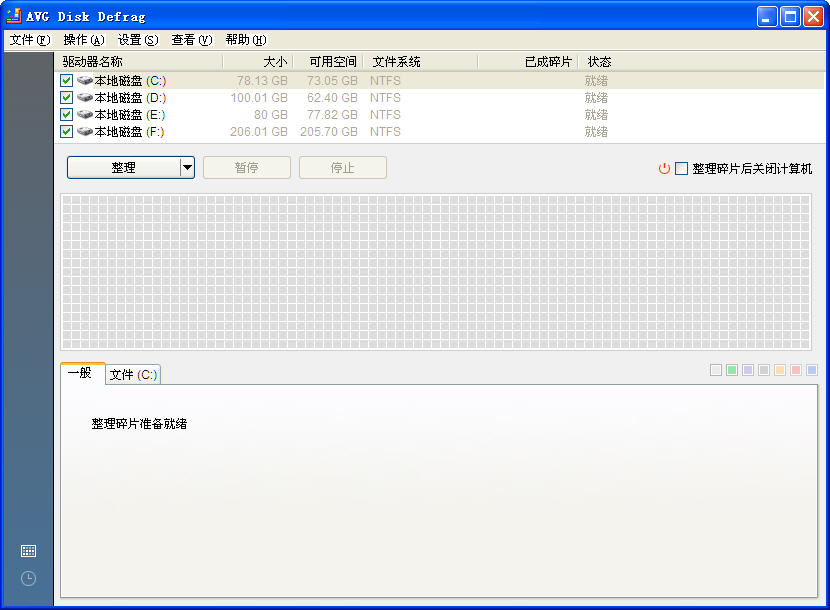830x610 pixels.
Task: Click the 停止 button
Action: [342, 168]
